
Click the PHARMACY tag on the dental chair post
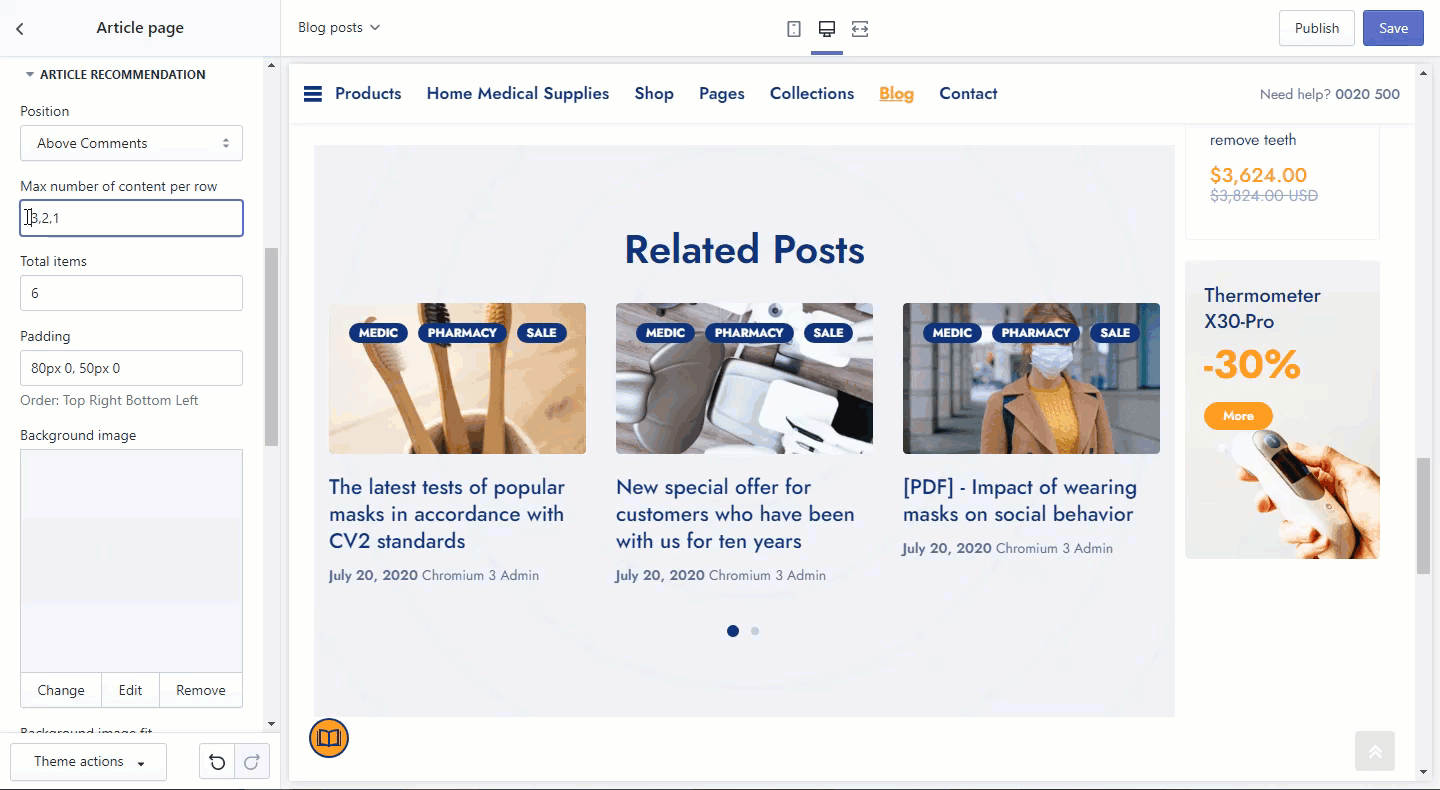749,333
